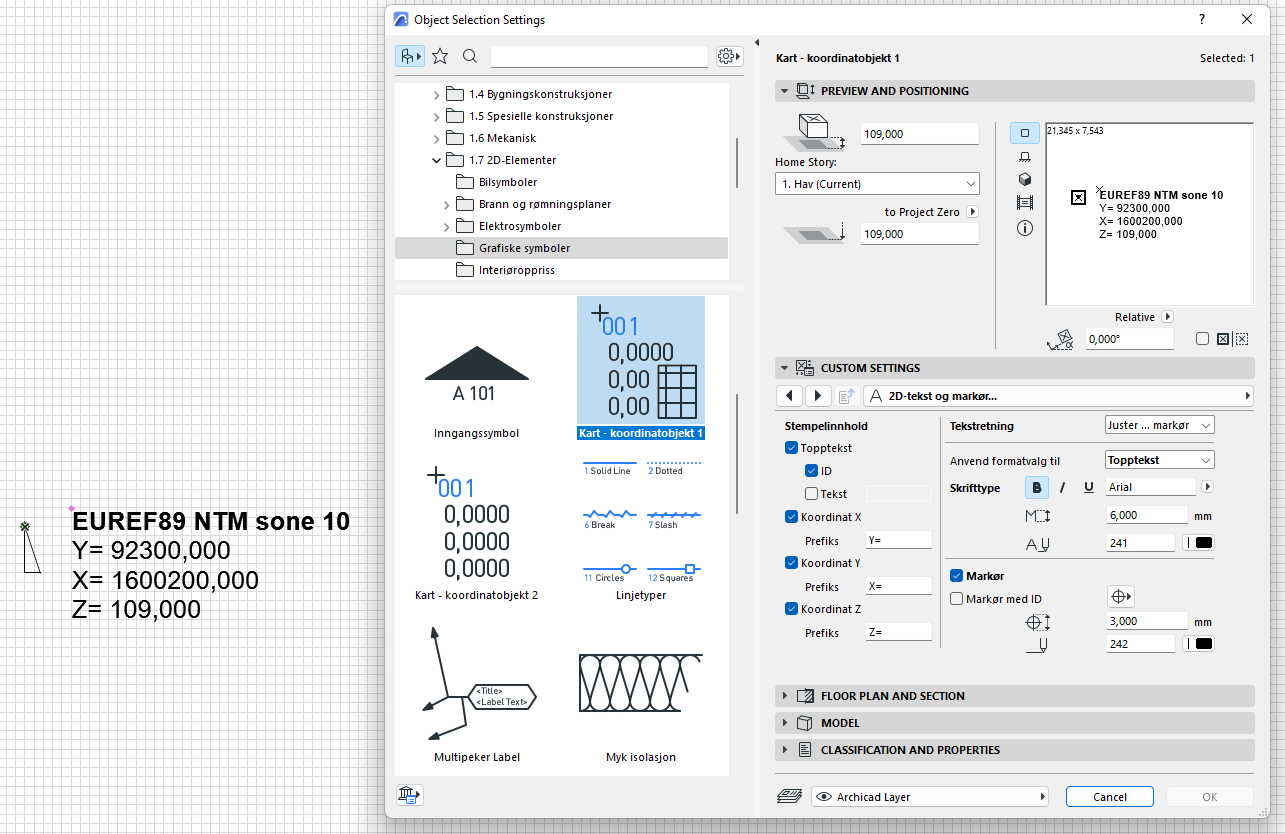Screen dimensions: 1285x834
Task: Open the Home Story dropdown
Action: (877, 184)
